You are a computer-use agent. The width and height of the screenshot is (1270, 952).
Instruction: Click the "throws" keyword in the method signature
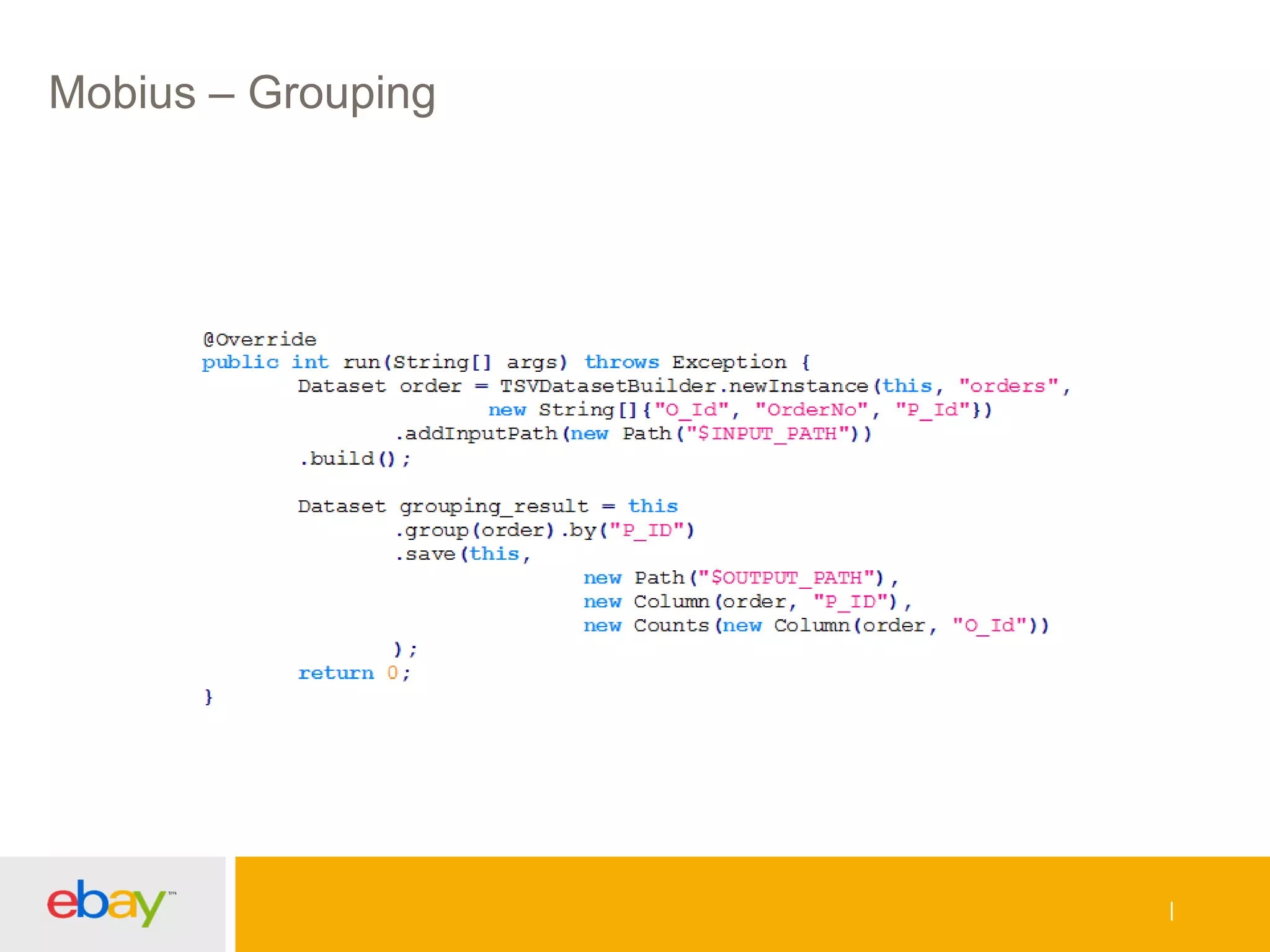click(621, 362)
